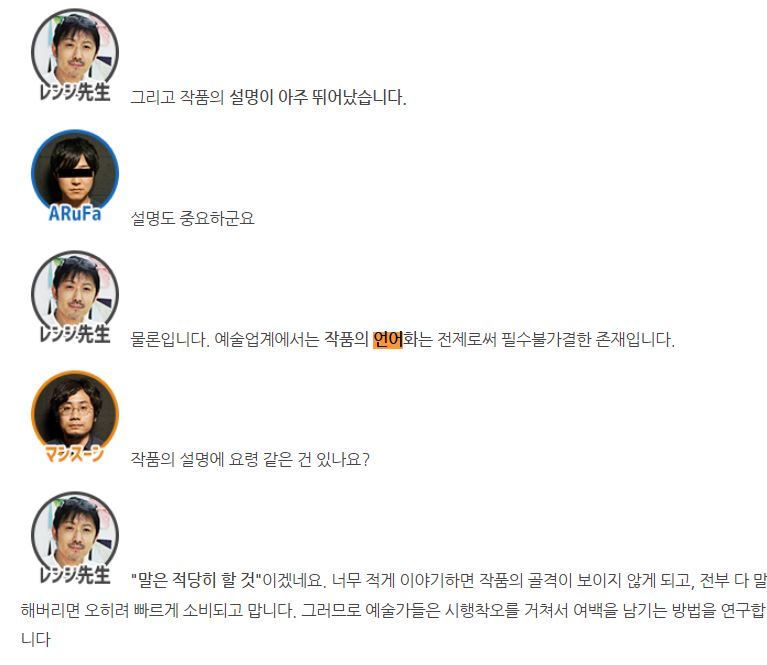
Task: Click レンシ先生 label beside '그리고 작품의' text
Action: tap(75, 92)
